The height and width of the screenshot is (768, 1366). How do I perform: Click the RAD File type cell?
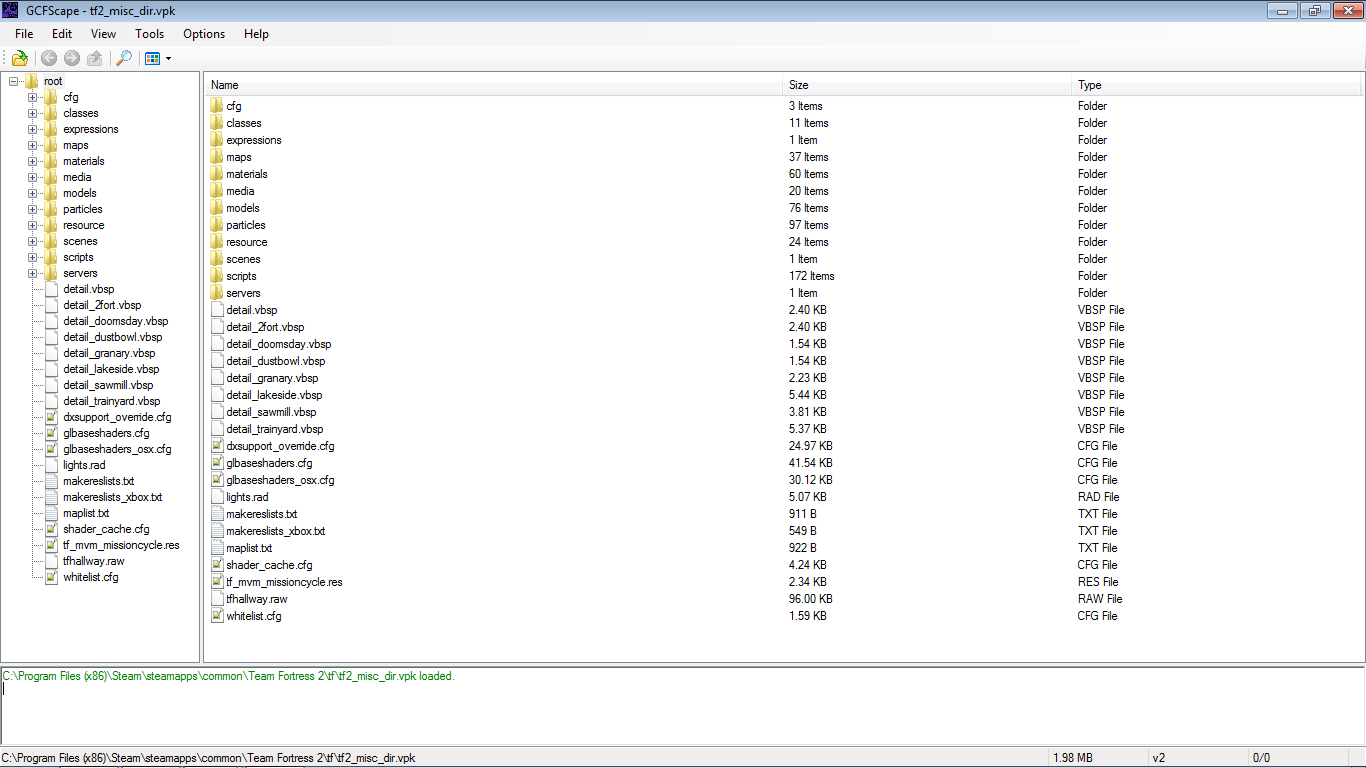(x=1098, y=497)
